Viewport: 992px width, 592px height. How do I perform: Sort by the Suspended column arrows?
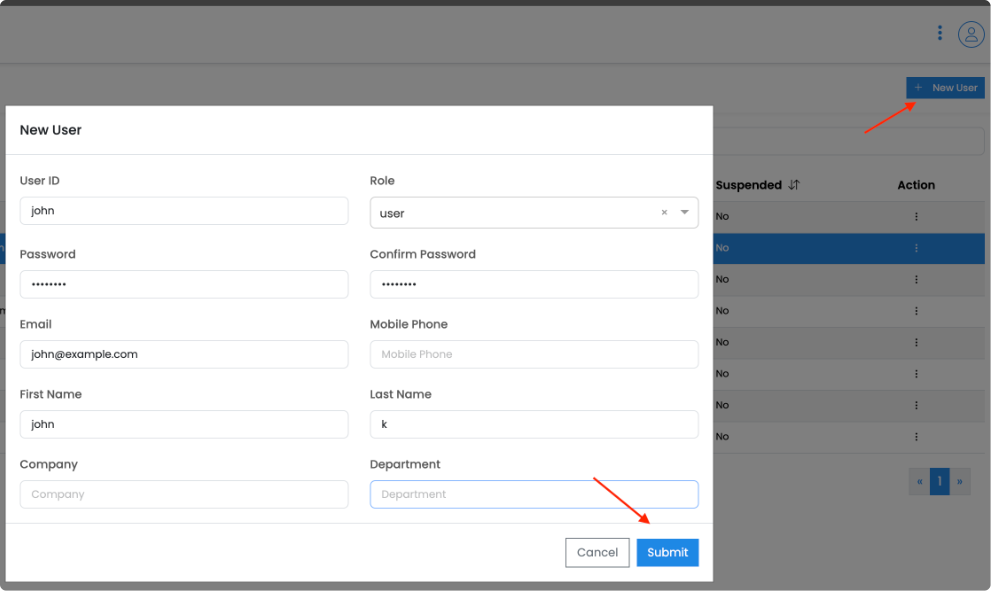794,185
